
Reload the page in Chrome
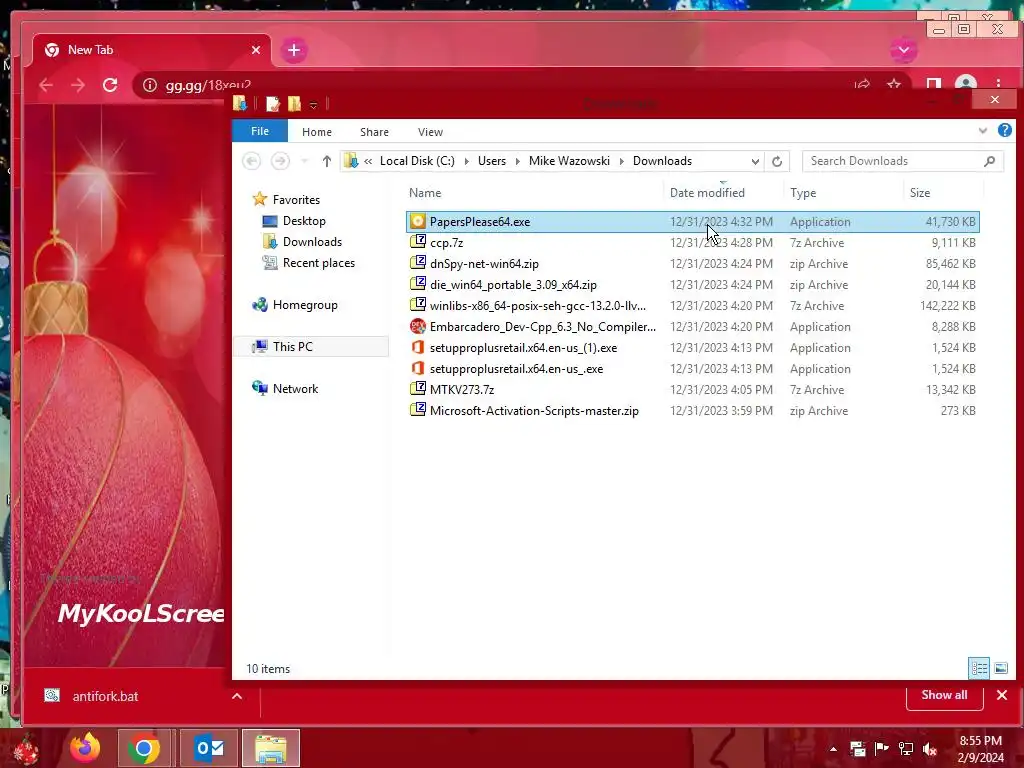(x=110, y=85)
